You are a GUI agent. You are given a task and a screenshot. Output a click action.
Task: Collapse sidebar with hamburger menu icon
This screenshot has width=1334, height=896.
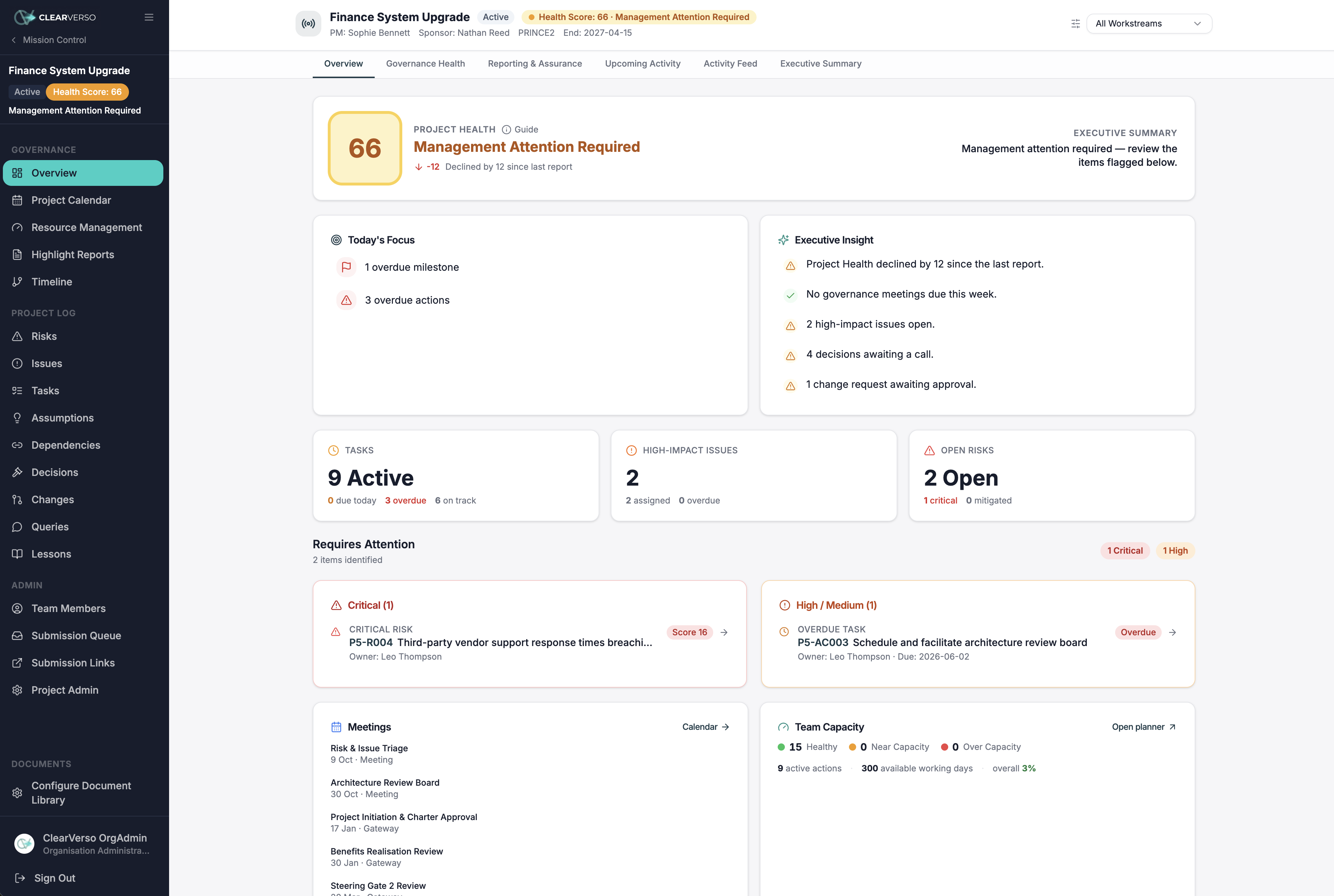point(149,17)
